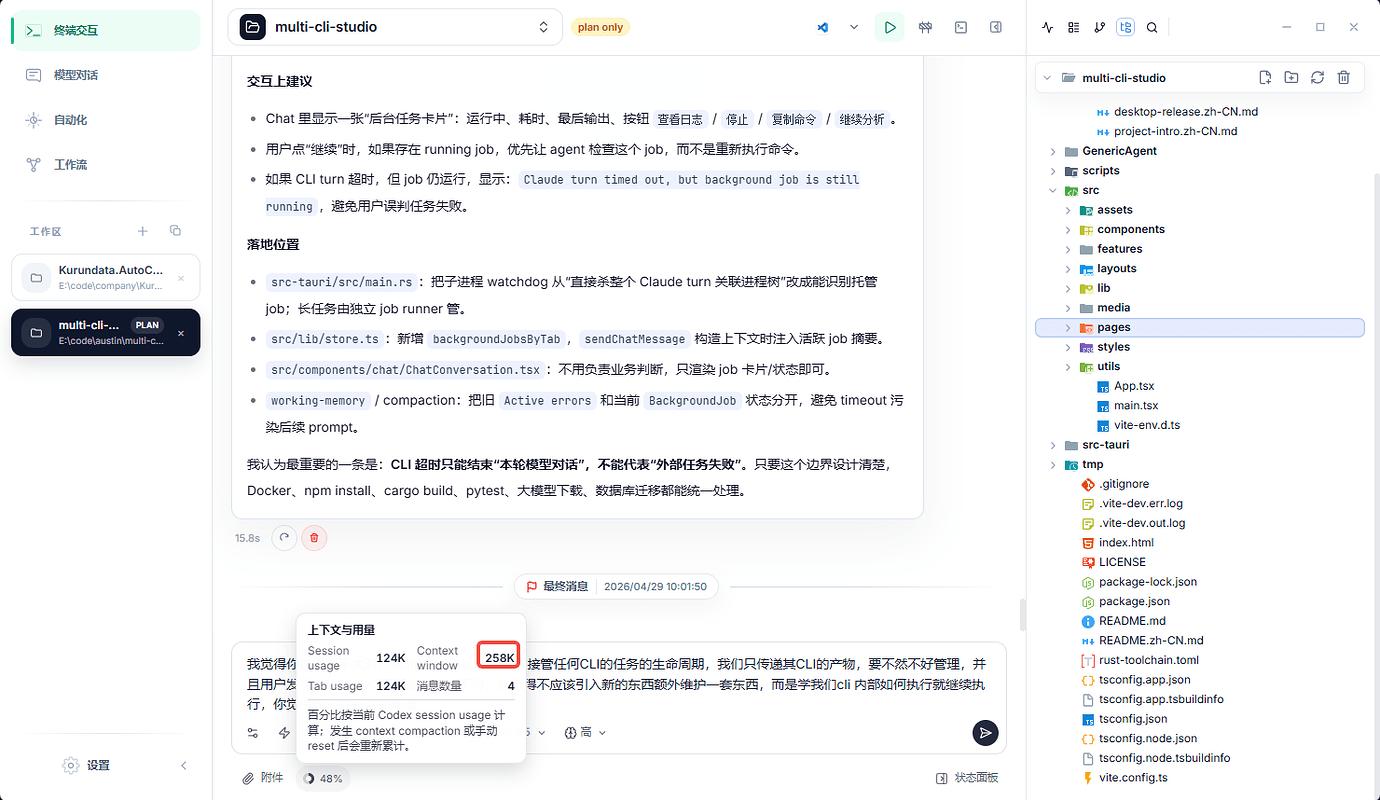1380x800 pixels.
Task: Close the Kurundata.AutoC workspace card
Action: click(181, 278)
